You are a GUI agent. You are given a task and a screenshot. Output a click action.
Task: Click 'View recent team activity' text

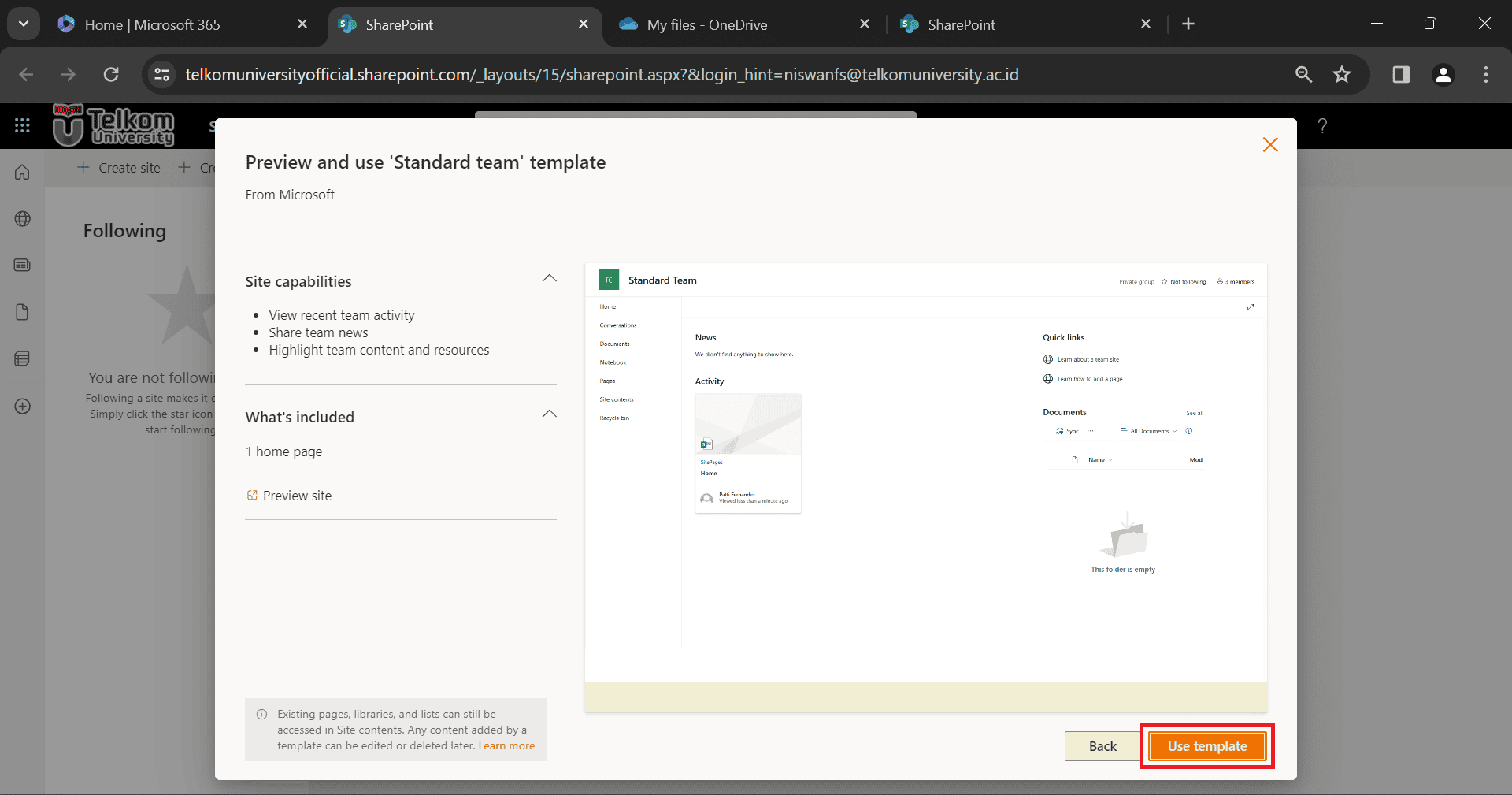click(x=342, y=315)
